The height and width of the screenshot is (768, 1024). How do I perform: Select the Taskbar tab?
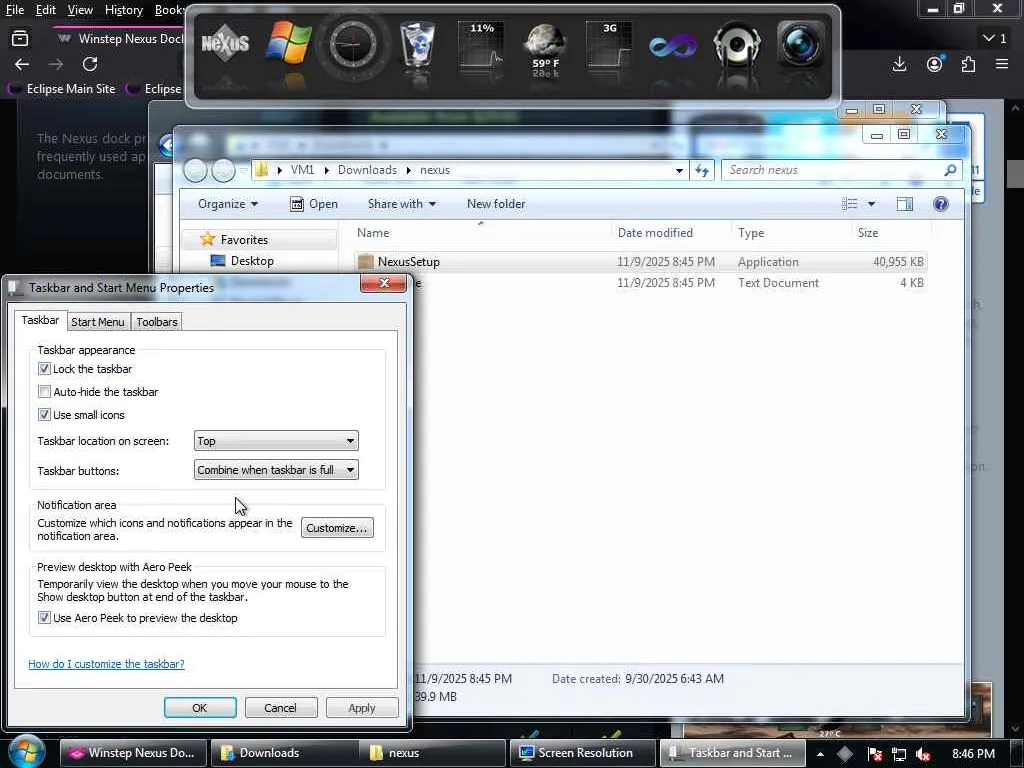pos(40,320)
